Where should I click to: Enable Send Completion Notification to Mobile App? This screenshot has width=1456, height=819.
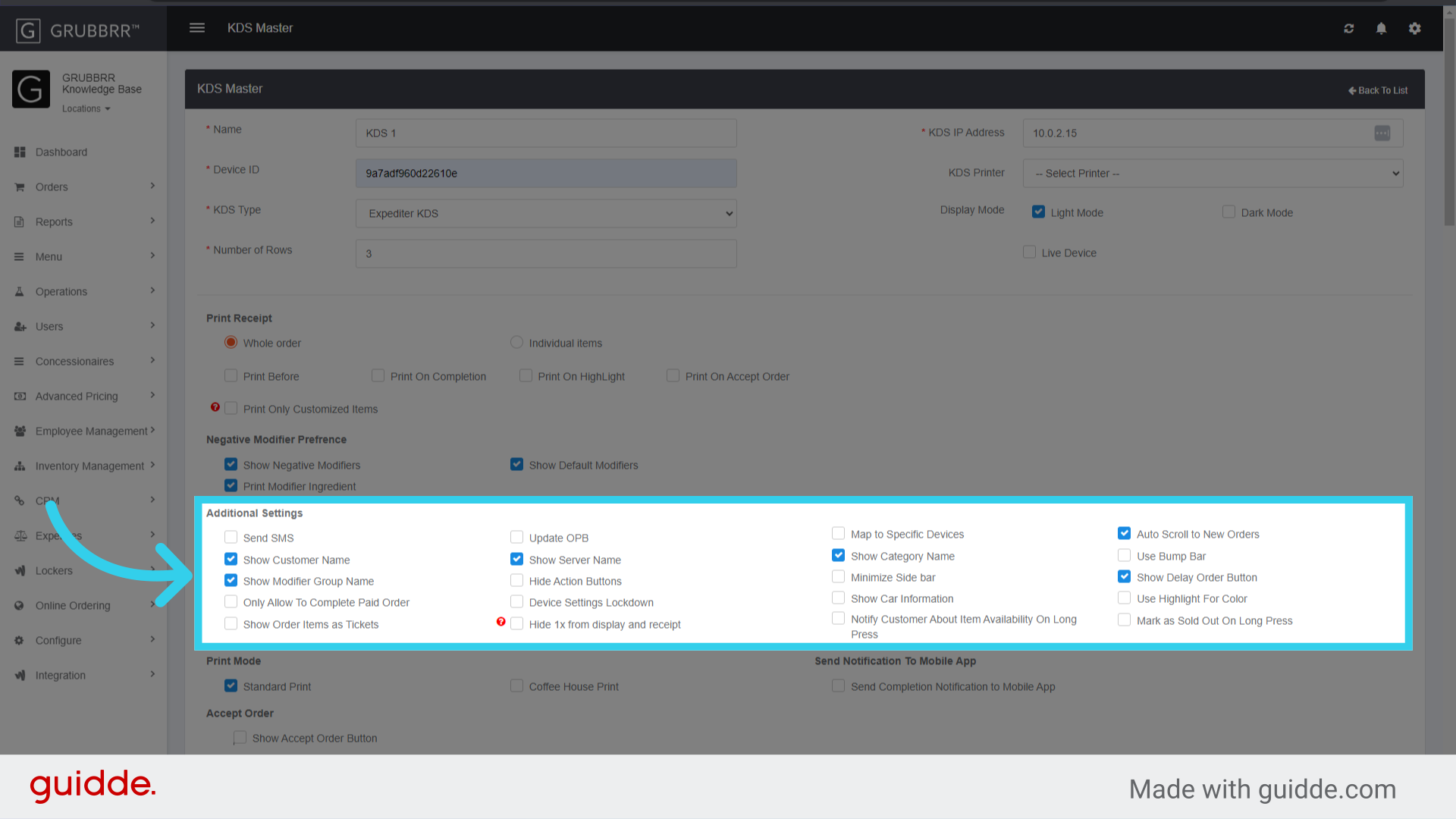pos(839,686)
